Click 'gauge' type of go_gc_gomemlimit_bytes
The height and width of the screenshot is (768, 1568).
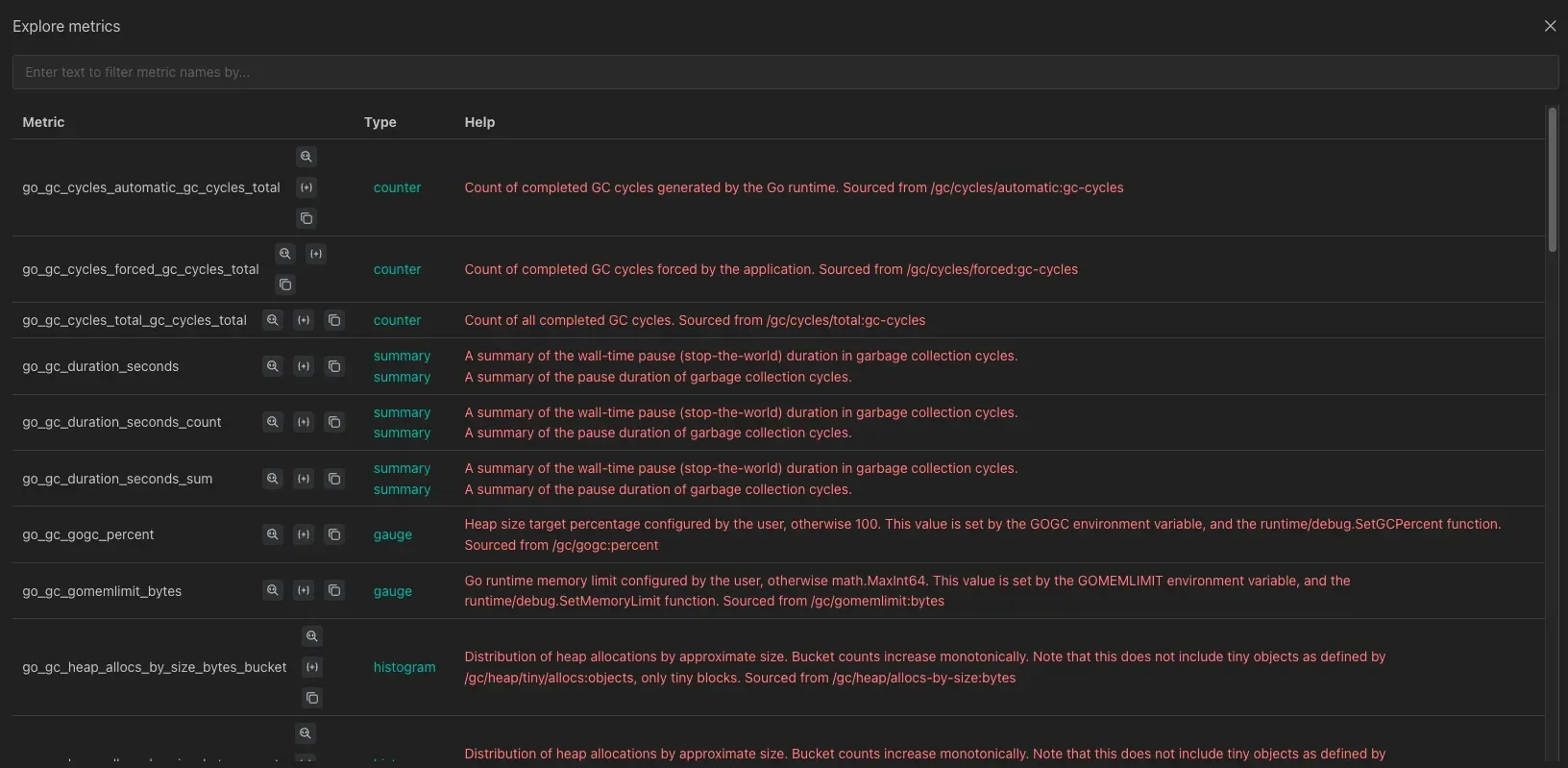[393, 591]
